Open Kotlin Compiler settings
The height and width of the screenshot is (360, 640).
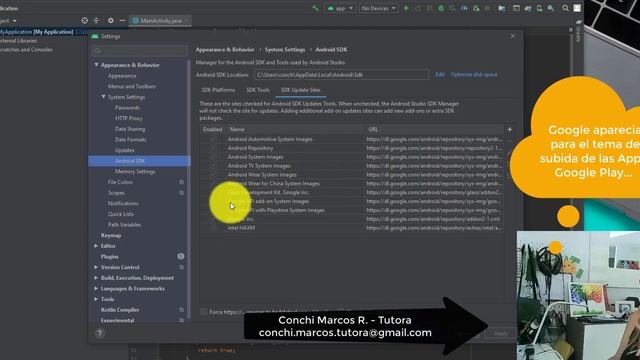click(x=120, y=309)
